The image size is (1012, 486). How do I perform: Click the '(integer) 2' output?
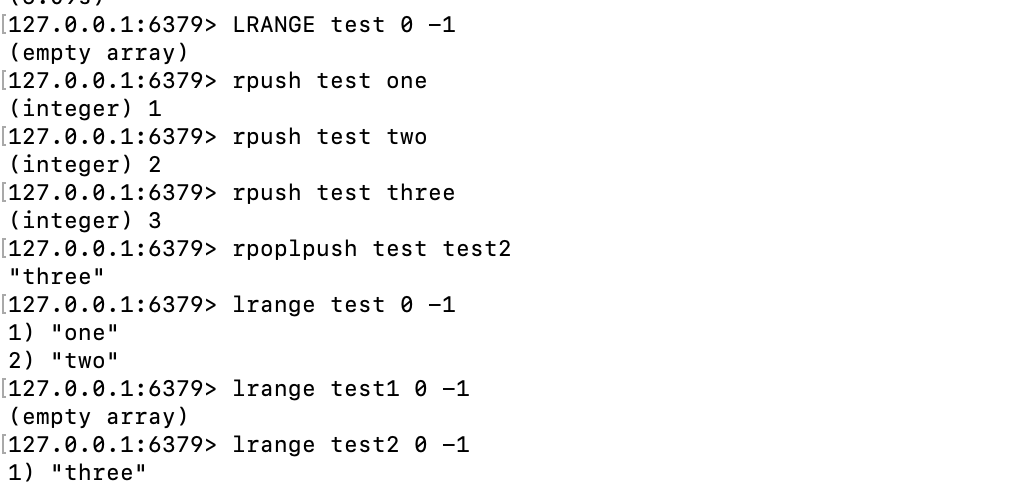(85, 165)
